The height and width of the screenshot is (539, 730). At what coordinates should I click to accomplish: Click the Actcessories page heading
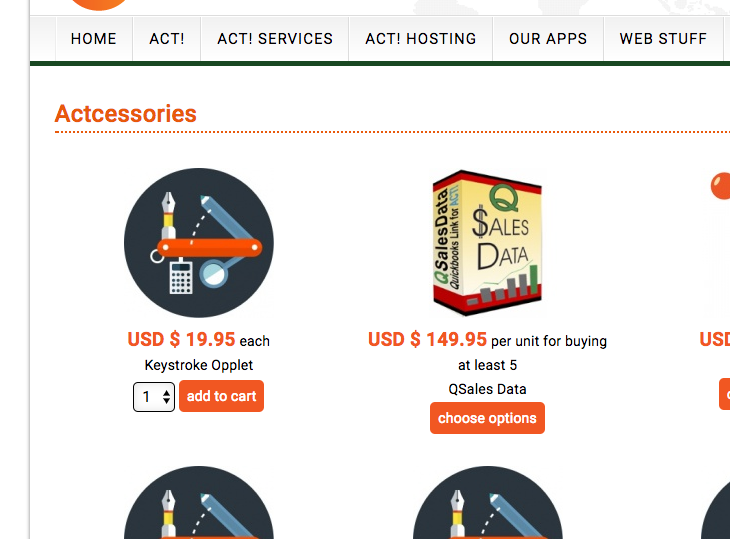point(126,114)
